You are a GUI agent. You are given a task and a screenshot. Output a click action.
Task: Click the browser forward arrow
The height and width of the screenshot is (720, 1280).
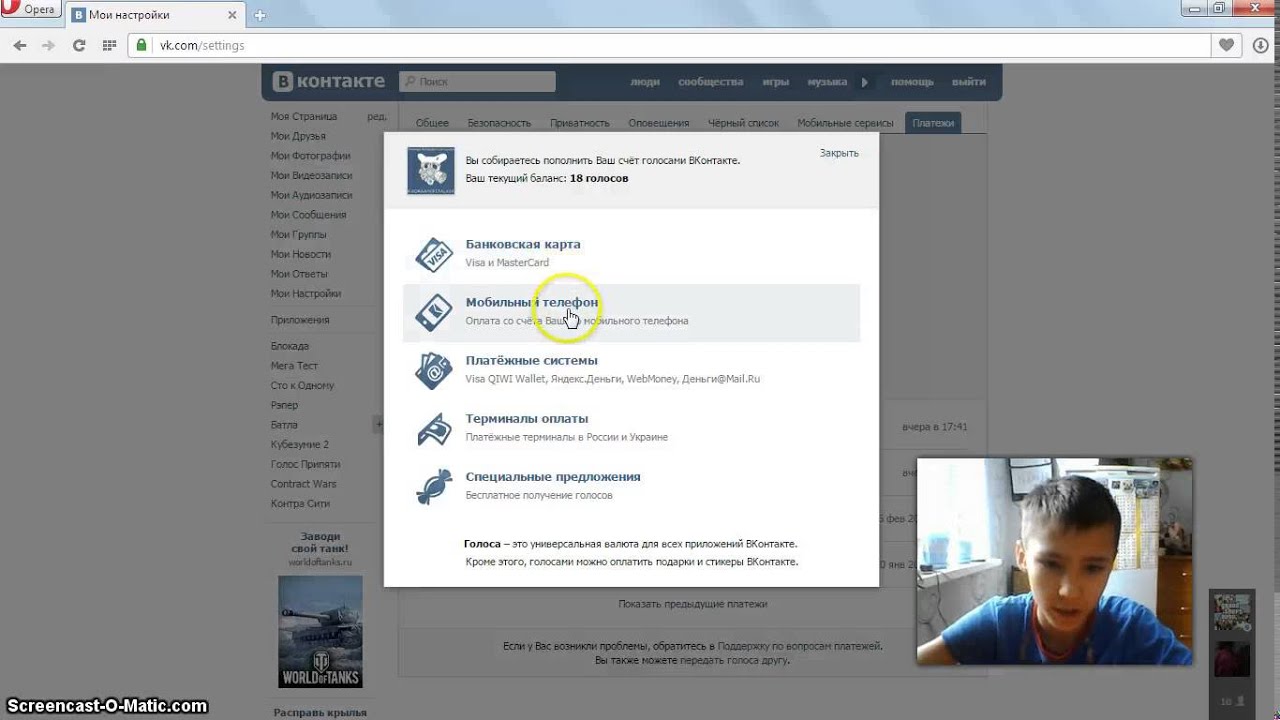48,45
